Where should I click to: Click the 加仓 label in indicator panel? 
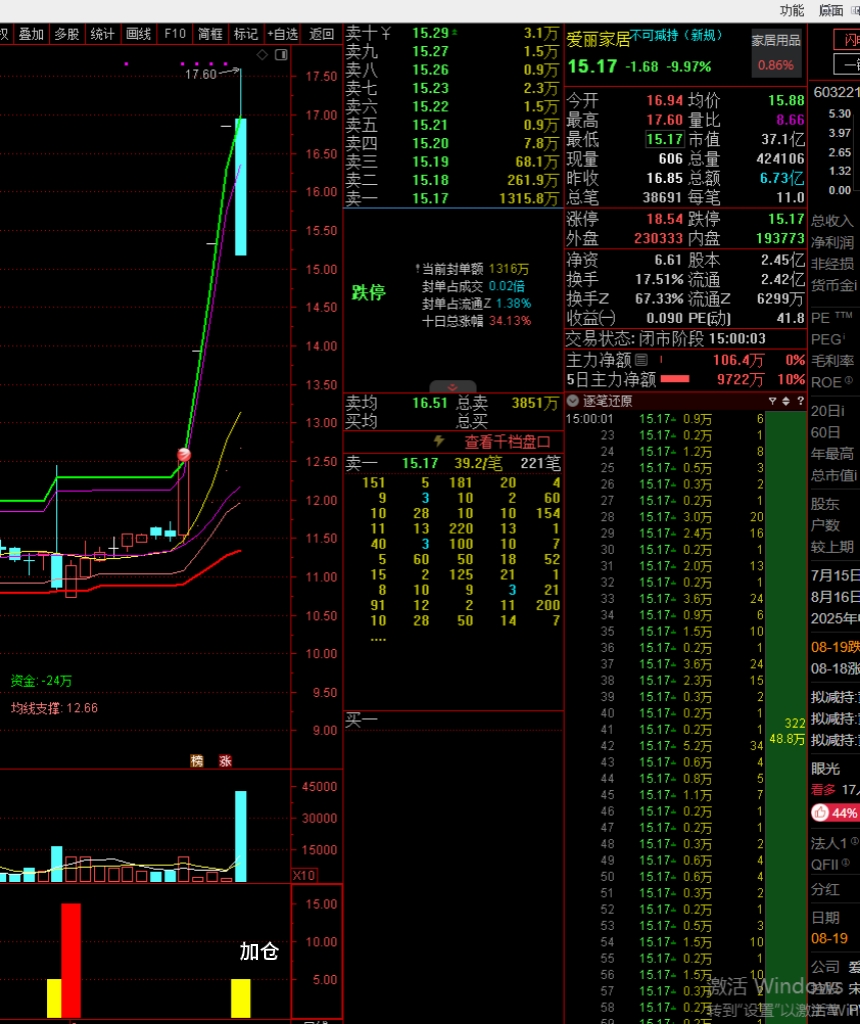259,952
